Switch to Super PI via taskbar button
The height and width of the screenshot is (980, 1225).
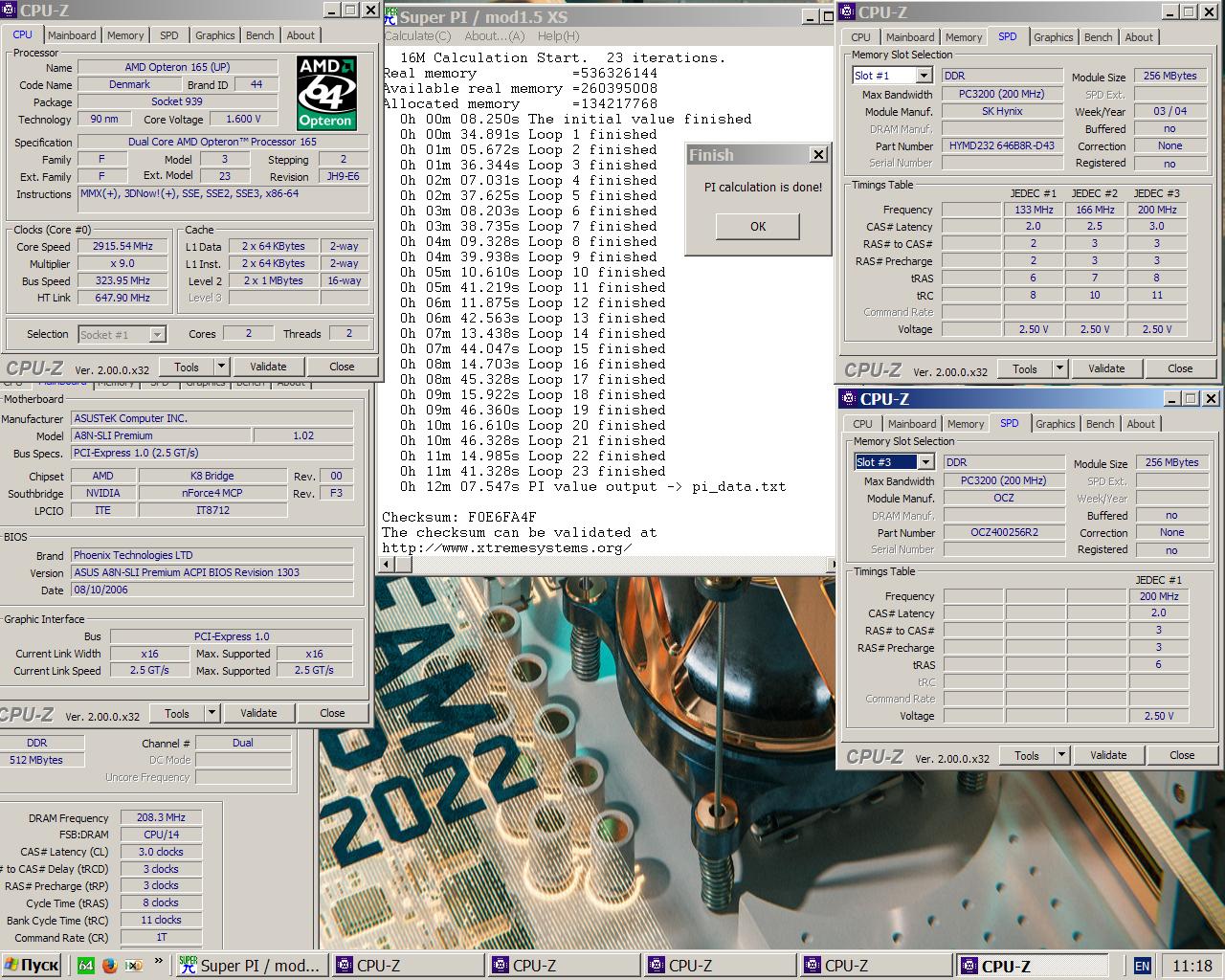pyautogui.click(x=252, y=966)
